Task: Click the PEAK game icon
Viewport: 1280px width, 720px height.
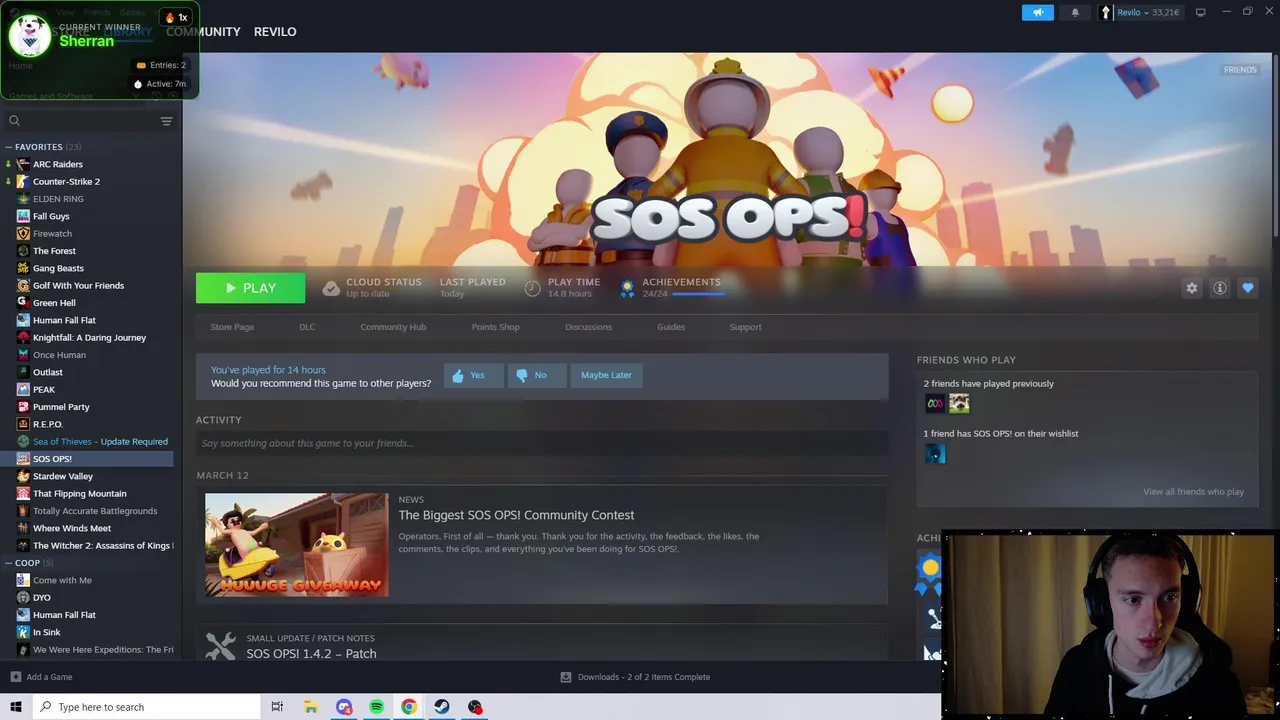Action: (24, 389)
